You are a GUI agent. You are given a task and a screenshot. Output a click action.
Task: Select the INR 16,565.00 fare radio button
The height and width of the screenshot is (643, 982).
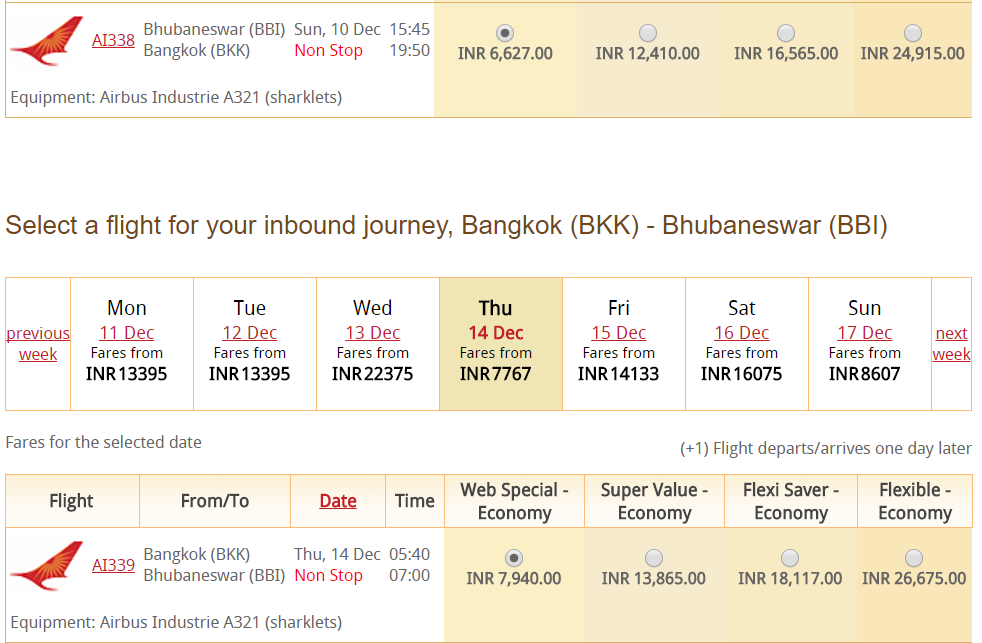pyautogui.click(x=786, y=31)
